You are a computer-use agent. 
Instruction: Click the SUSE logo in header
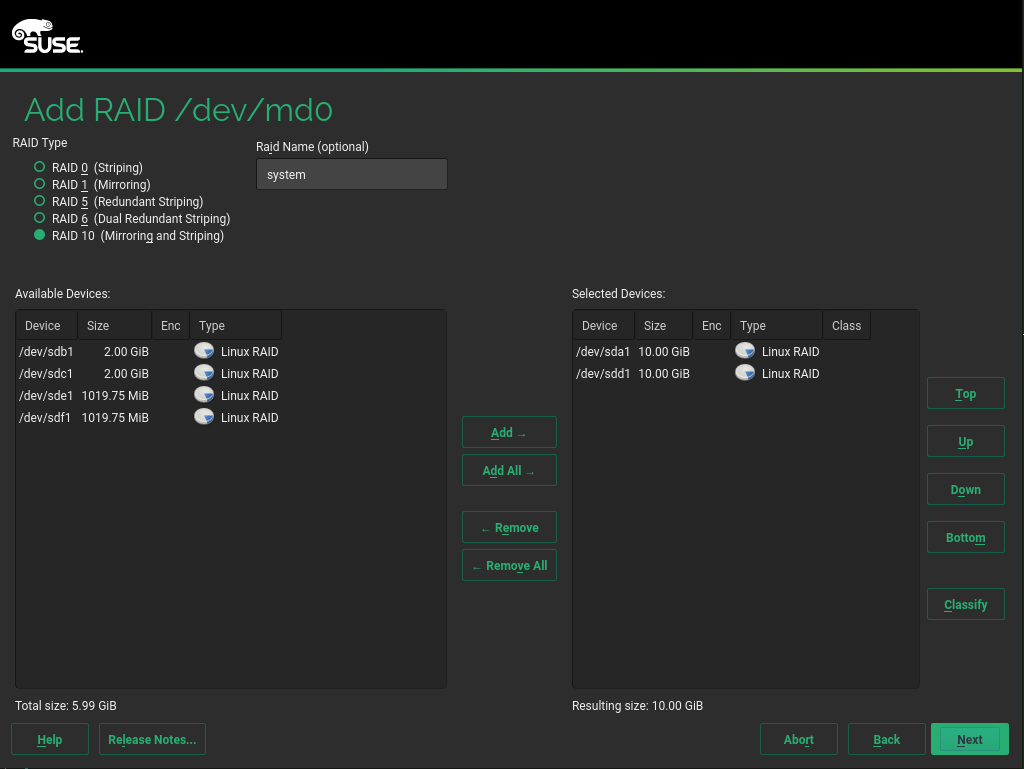[47, 37]
